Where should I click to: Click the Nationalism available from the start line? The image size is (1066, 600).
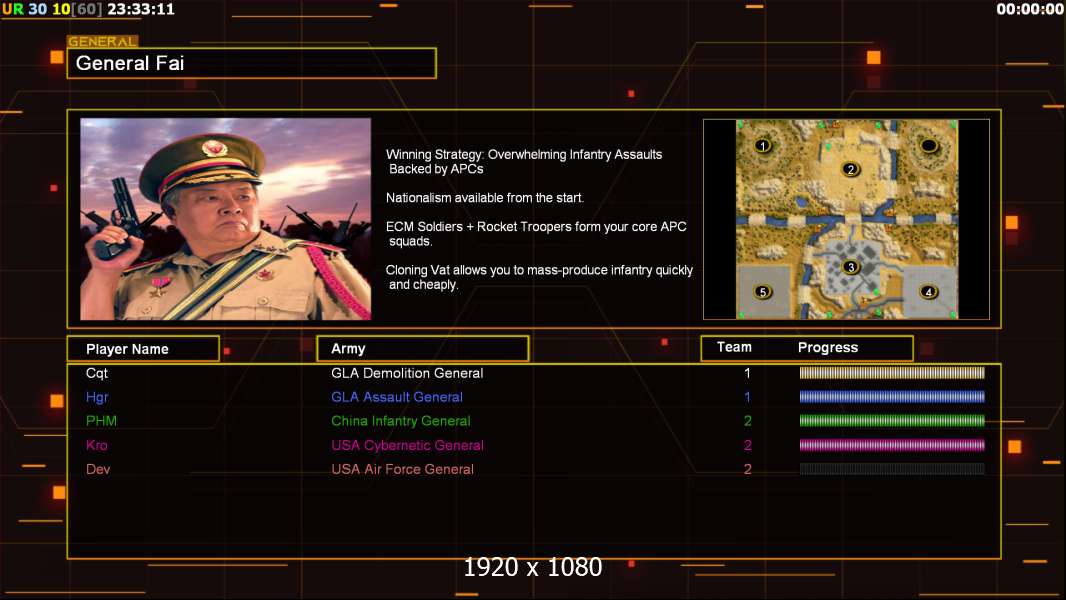(485, 198)
